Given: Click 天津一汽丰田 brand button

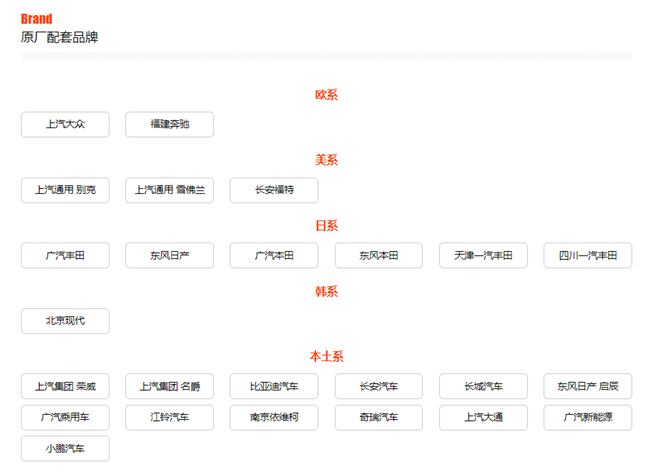Looking at the screenshot, I should [483, 256].
